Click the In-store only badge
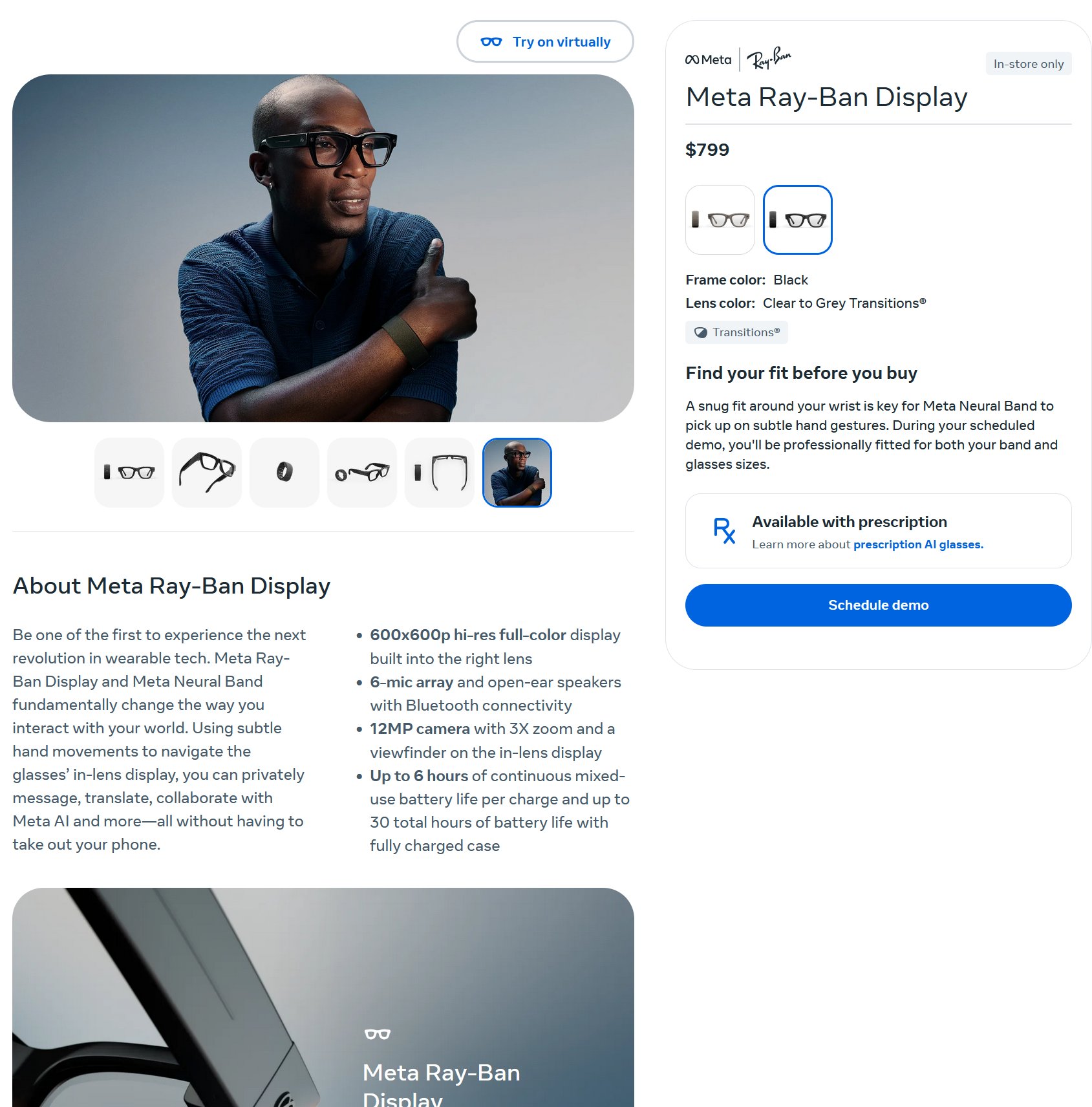The height and width of the screenshot is (1107, 1092). click(x=1029, y=64)
